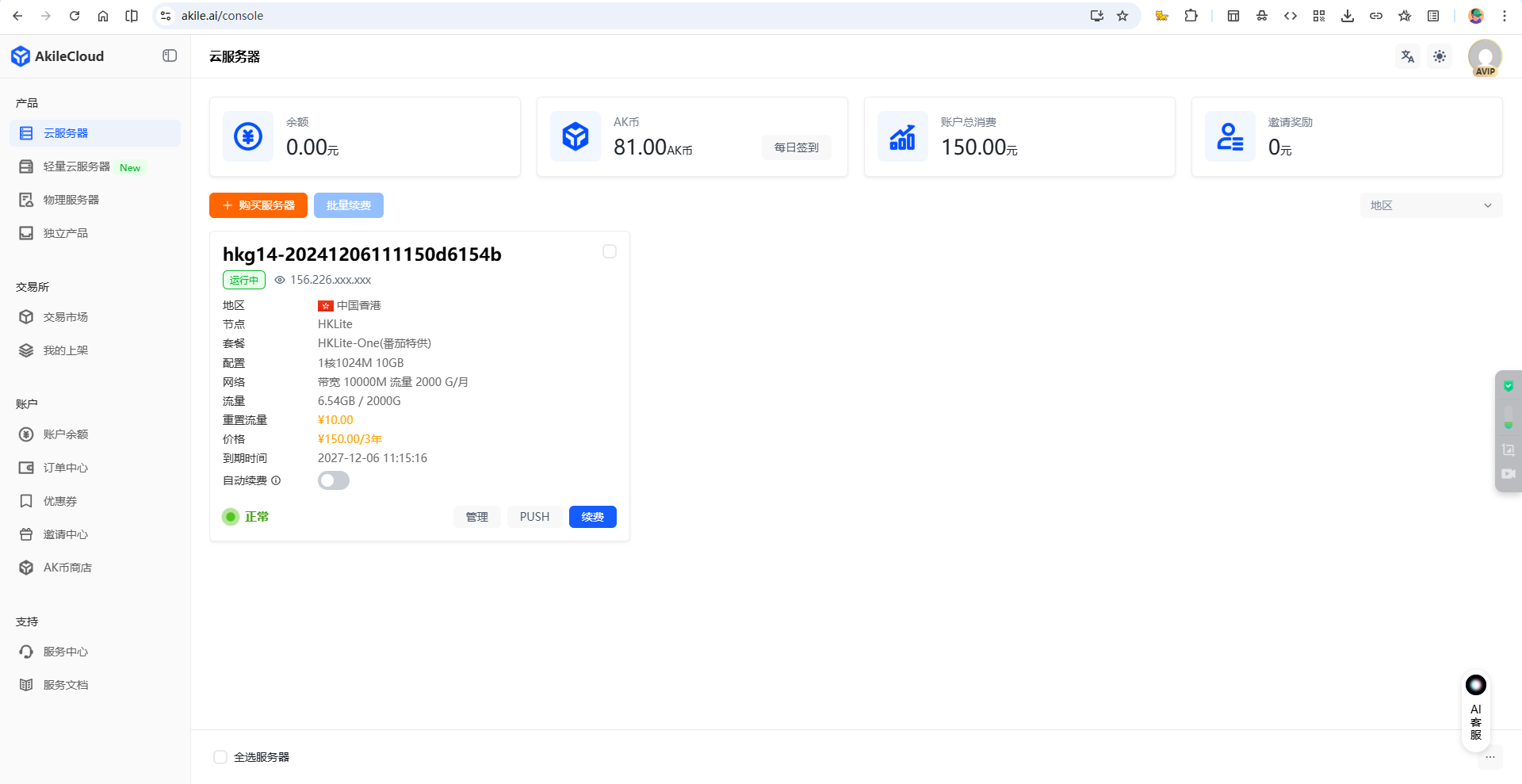Click the 运行中 status tag
This screenshot has height=784, width=1522.
(244, 280)
